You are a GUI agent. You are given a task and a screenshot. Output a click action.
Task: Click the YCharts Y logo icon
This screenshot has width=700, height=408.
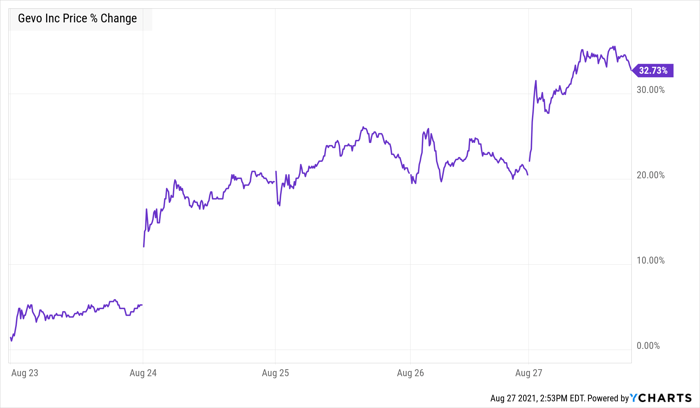(637, 397)
